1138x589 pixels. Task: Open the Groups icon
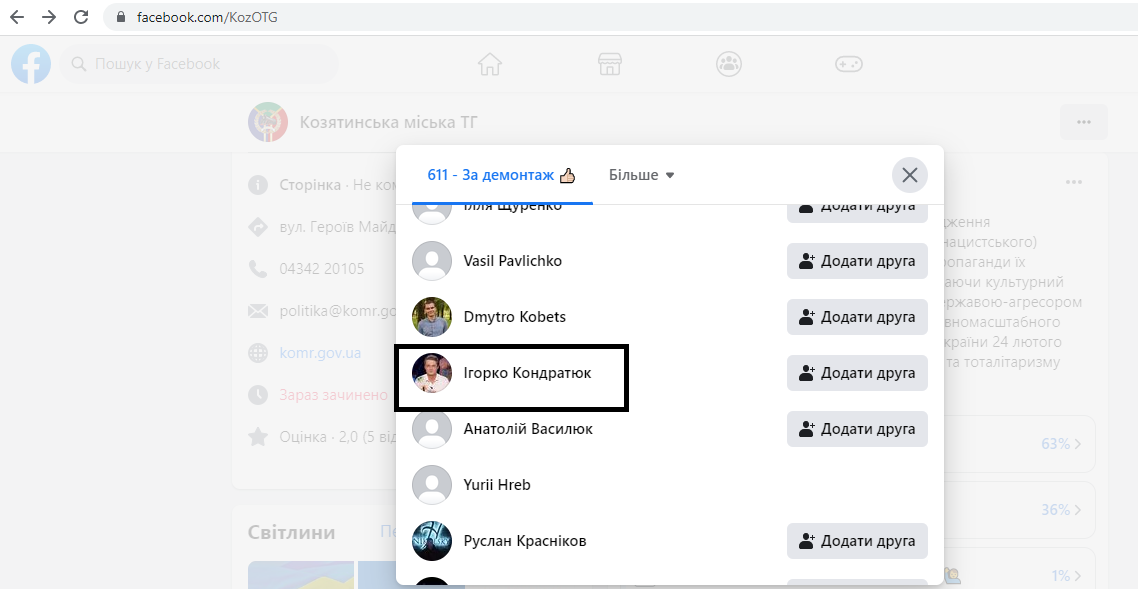pos(729,64)
